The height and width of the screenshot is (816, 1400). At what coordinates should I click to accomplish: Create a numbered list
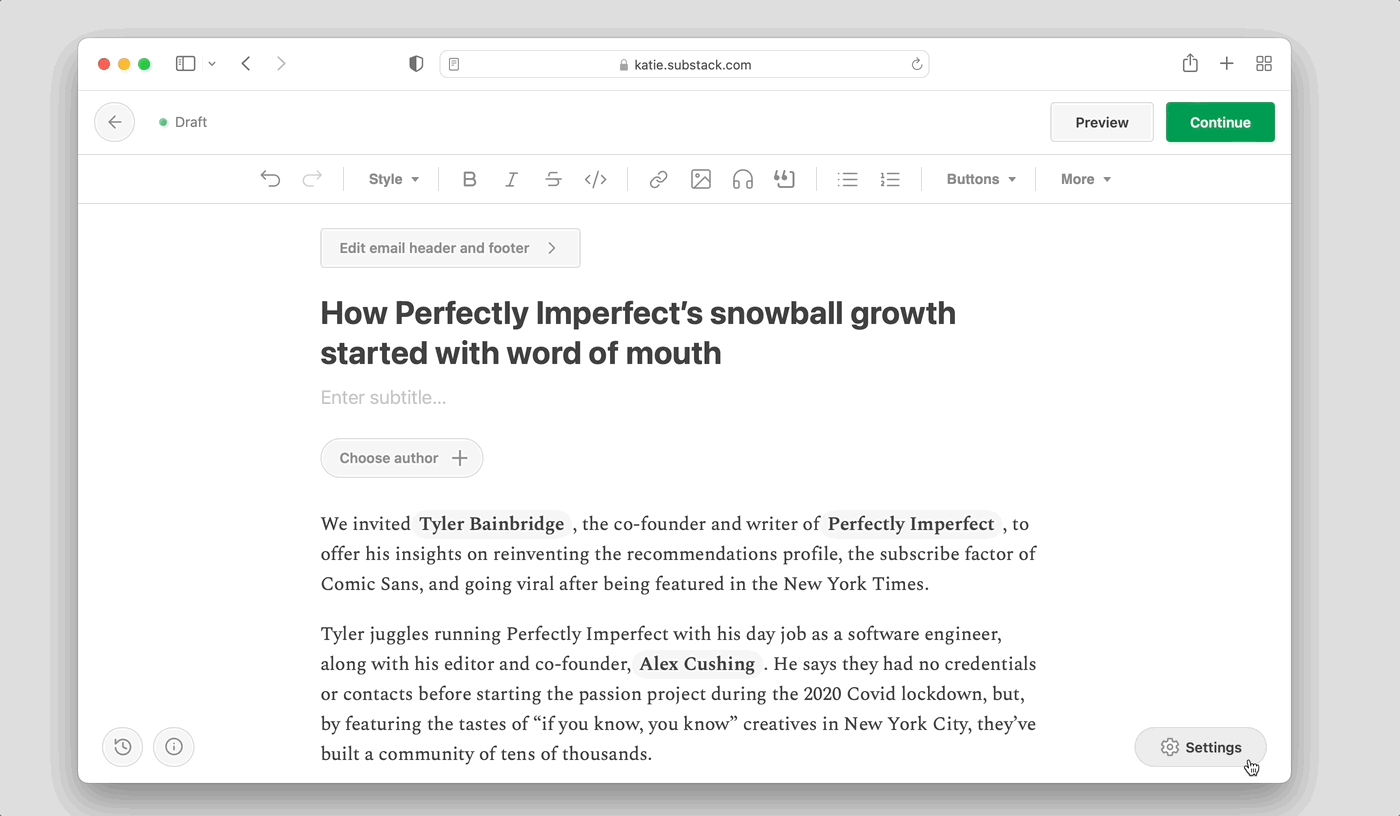click(x=890, y=179)
